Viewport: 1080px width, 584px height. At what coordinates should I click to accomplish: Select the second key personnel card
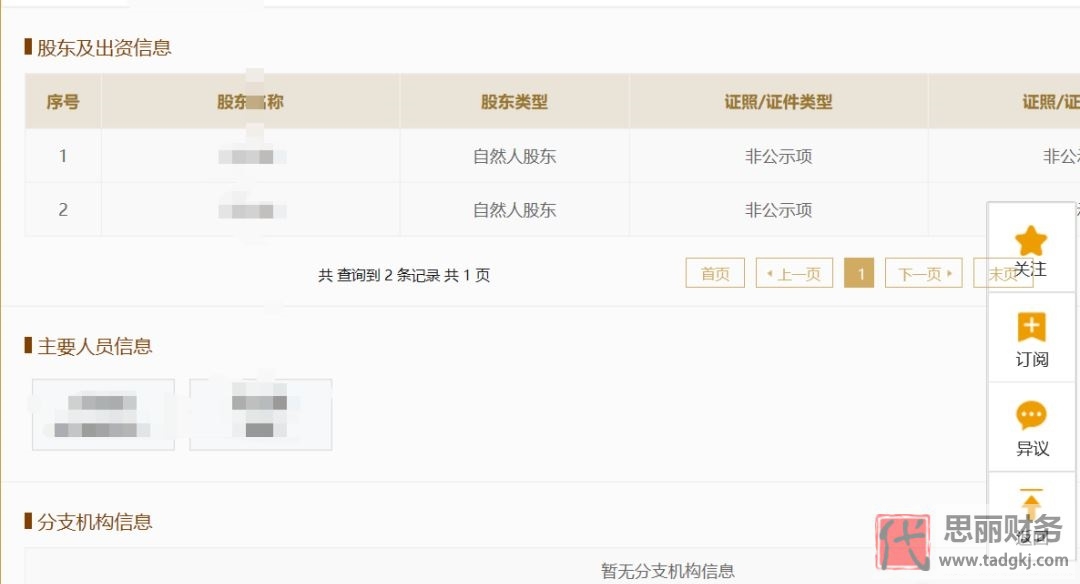260,414
